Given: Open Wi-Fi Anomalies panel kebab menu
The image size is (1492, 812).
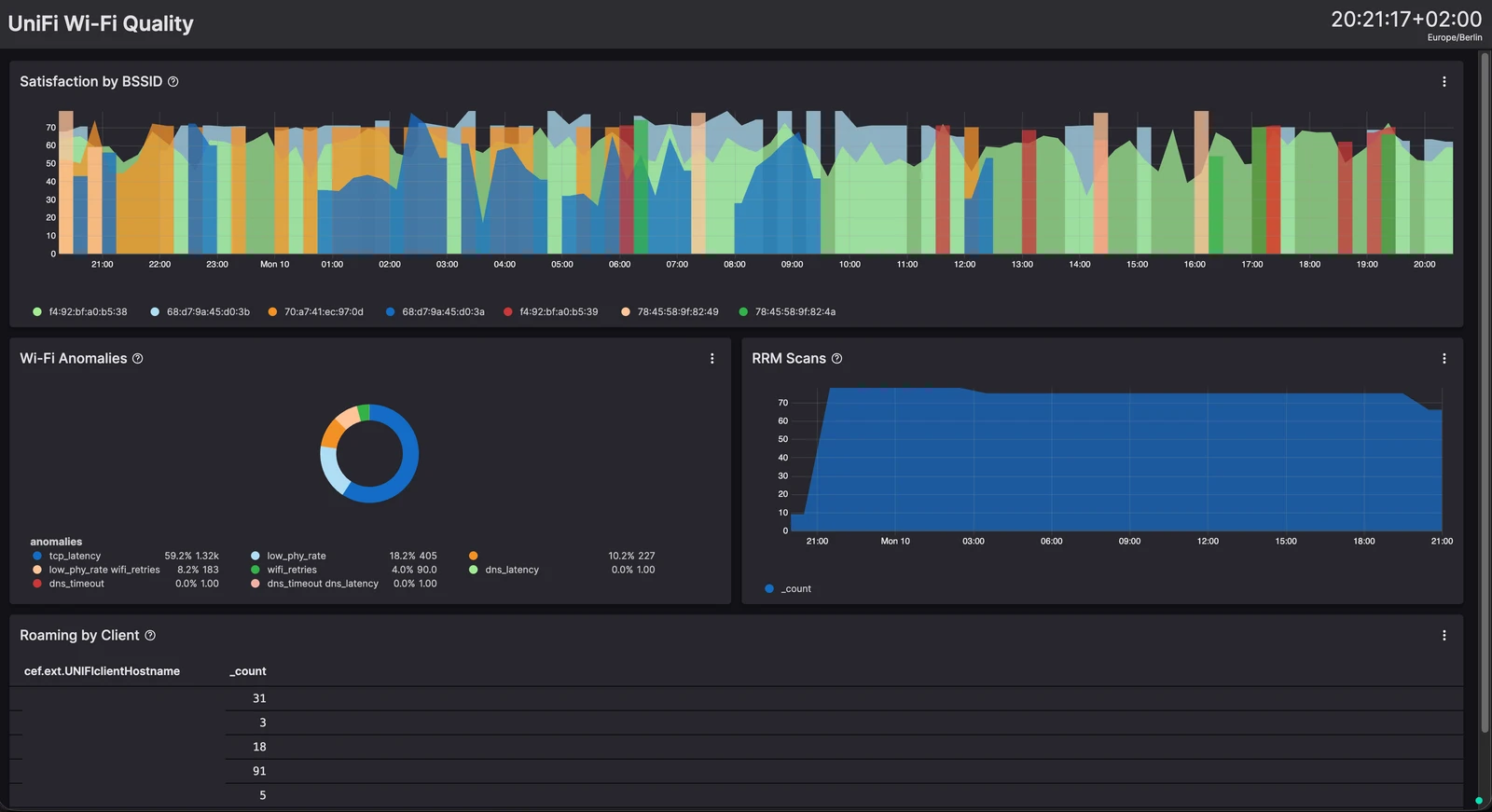Looking at the screenshot, I should point(711,359).
